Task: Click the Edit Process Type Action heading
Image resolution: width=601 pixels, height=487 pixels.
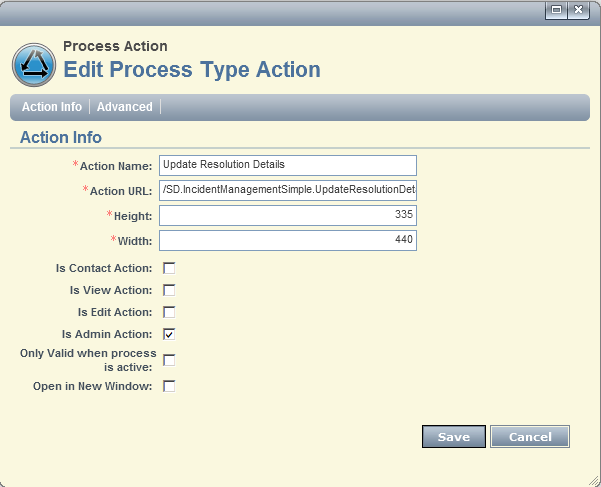Action: [x=192, y=70]
